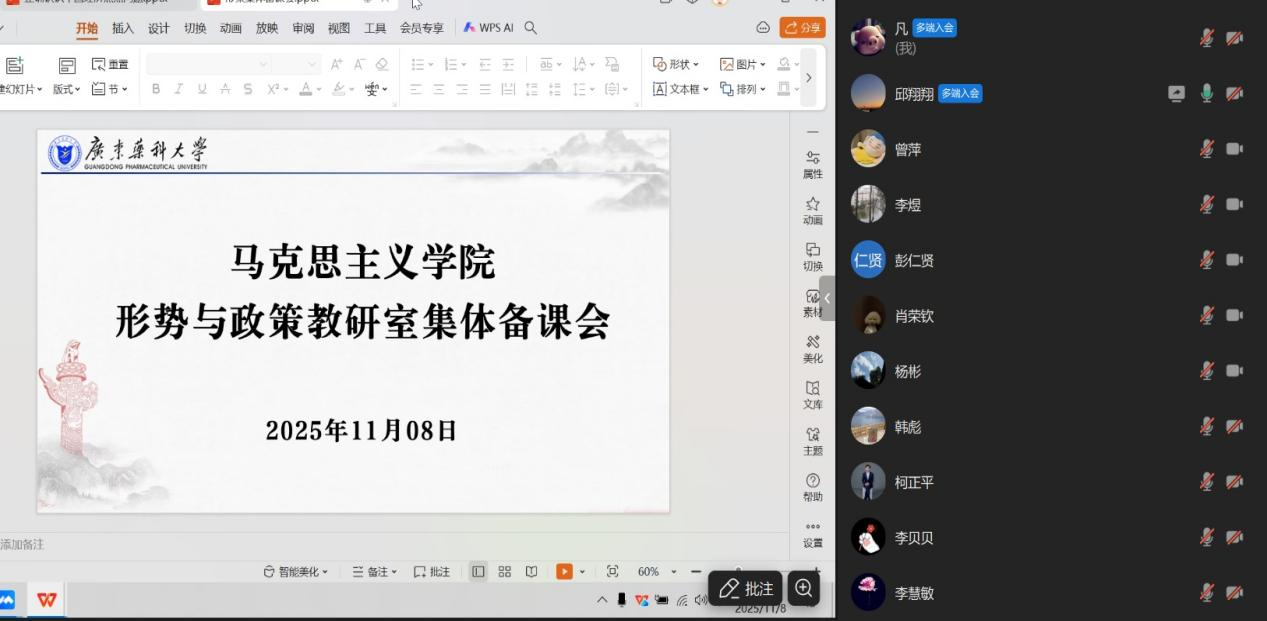Toggle 邱翔翔's active microphone icon
The height and width of the screenshot is (621, 1267).
point(1207,94)
